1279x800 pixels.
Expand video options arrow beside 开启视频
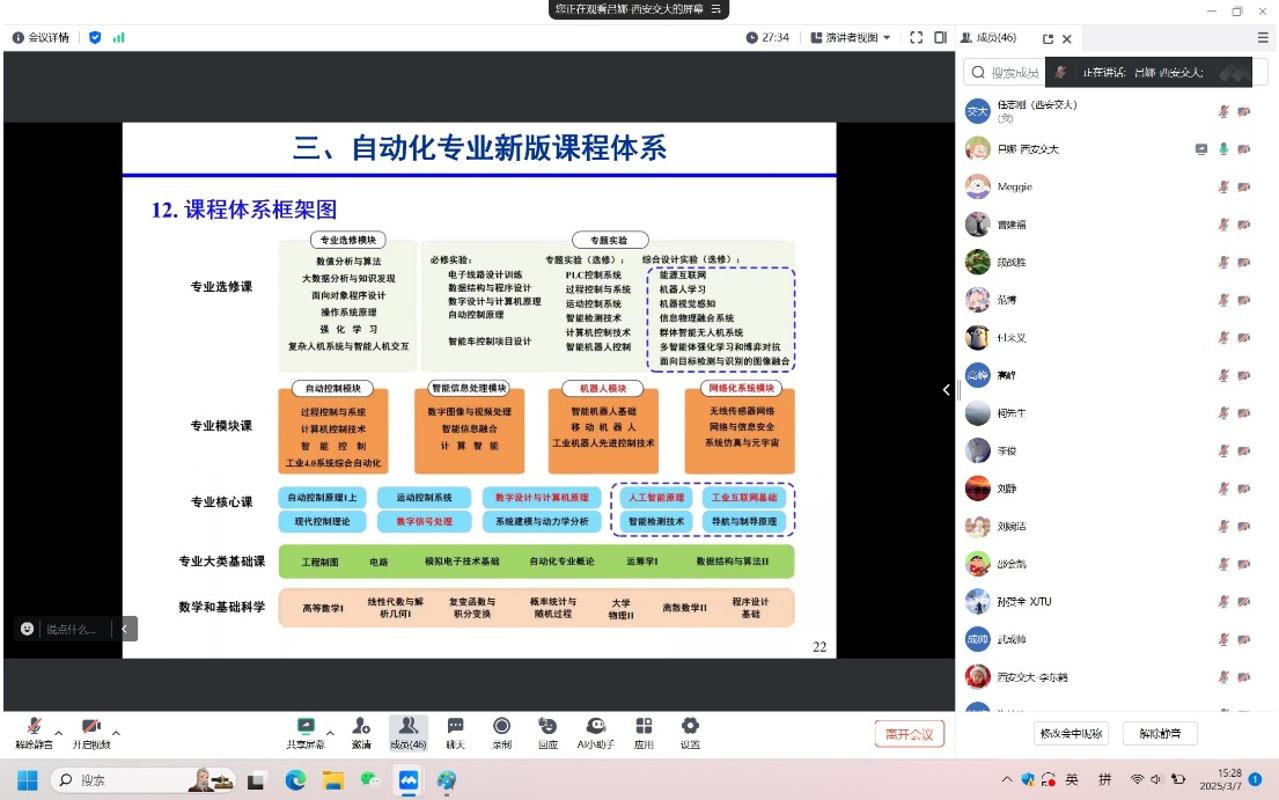116,733
